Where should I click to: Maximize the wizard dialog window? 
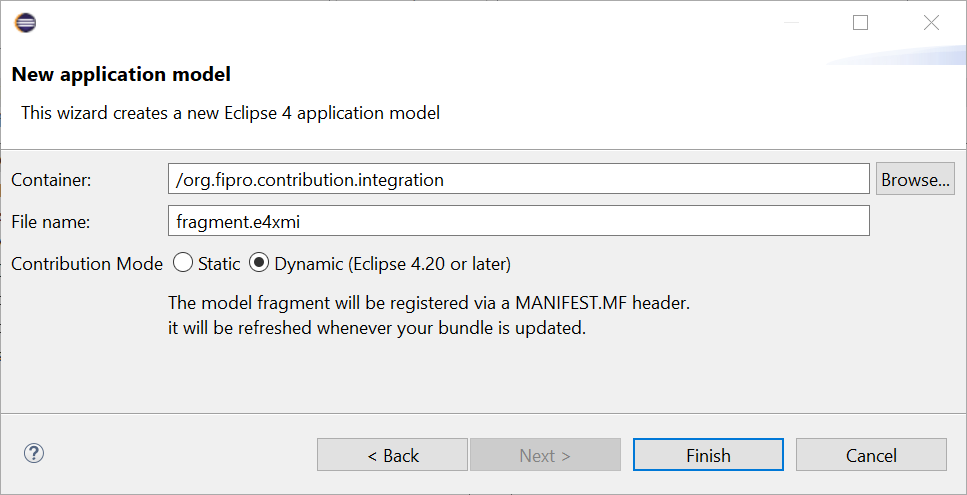pyautogui.click(x=860, y=23)
